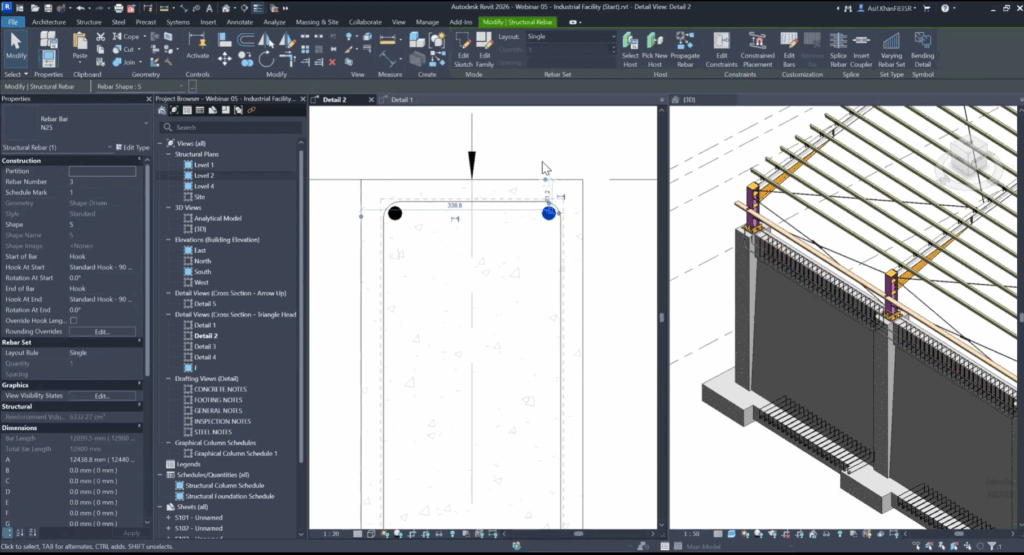Close the Properties palette
Viewport: 1024px width, 555px height.
coord(148,99)
